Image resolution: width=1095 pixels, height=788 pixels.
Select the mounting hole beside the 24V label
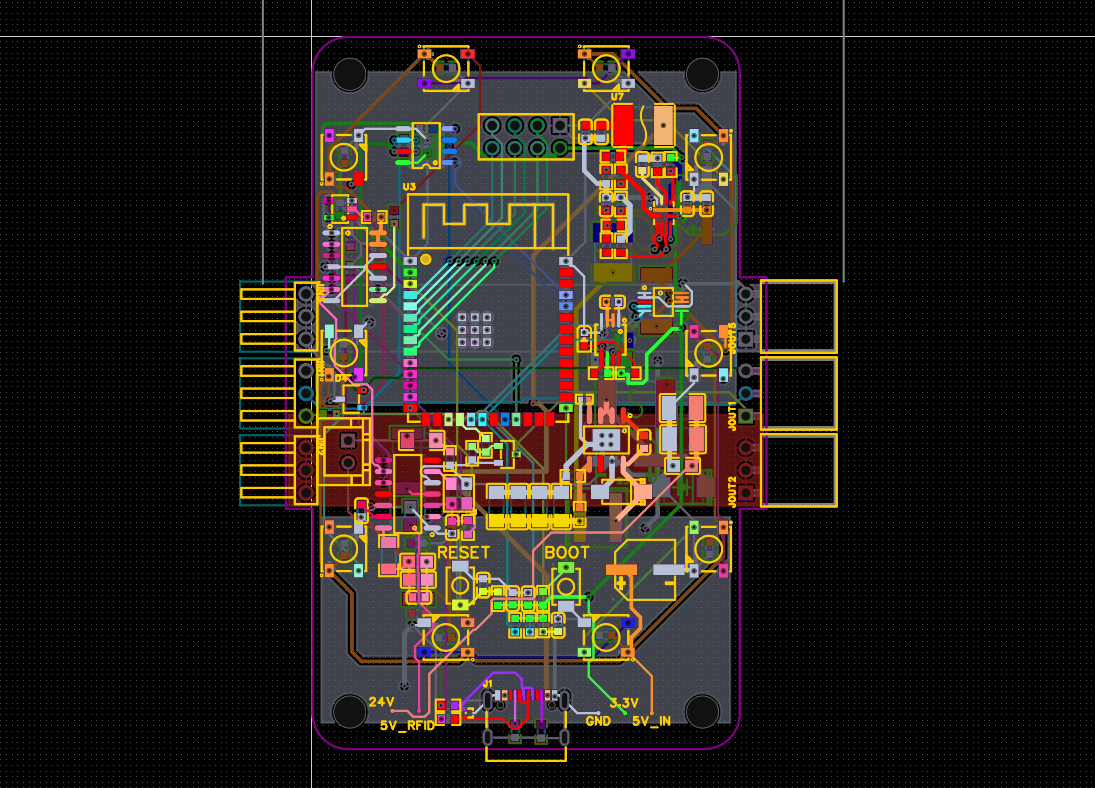pos(350,711)
